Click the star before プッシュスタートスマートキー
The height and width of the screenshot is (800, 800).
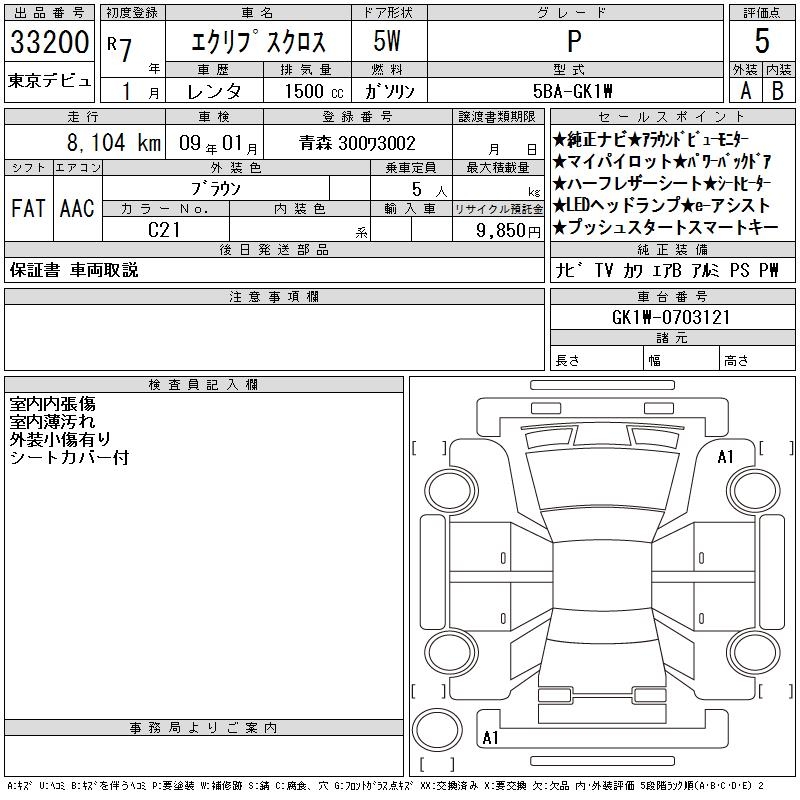[x=561, y=228]
